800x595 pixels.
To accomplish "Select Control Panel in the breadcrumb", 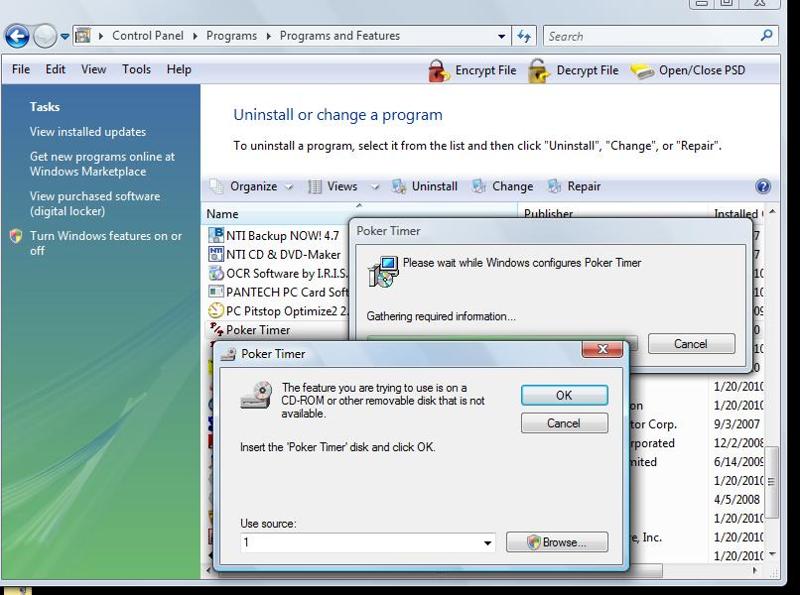I will point(147,36).
